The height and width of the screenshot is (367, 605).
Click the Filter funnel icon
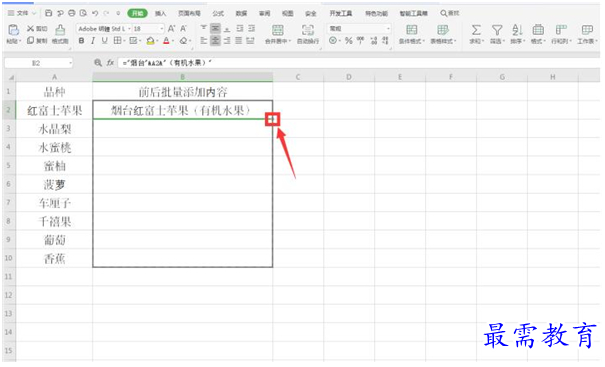497,30
